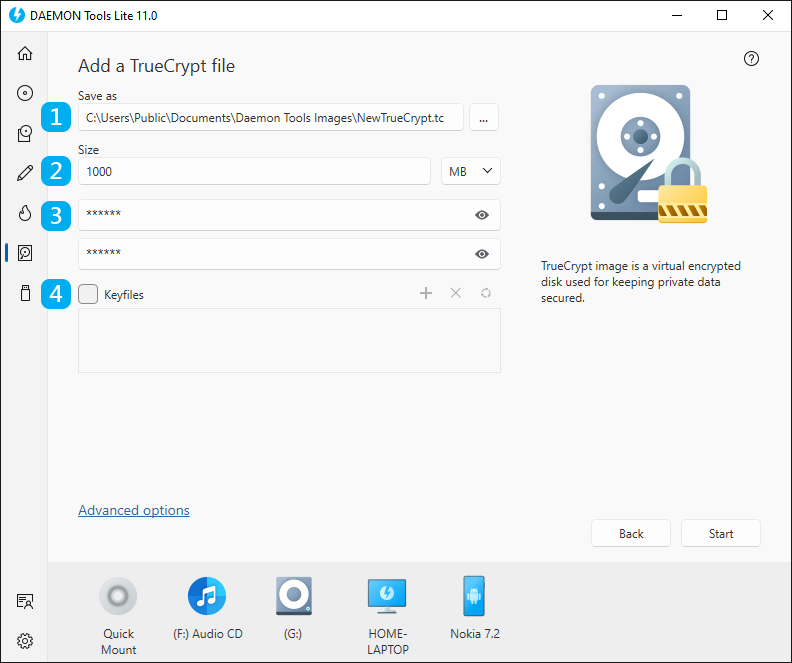The height and width of the screenshot is (663, 792).
Task: Click the Back button
Action: coord(631,533)
